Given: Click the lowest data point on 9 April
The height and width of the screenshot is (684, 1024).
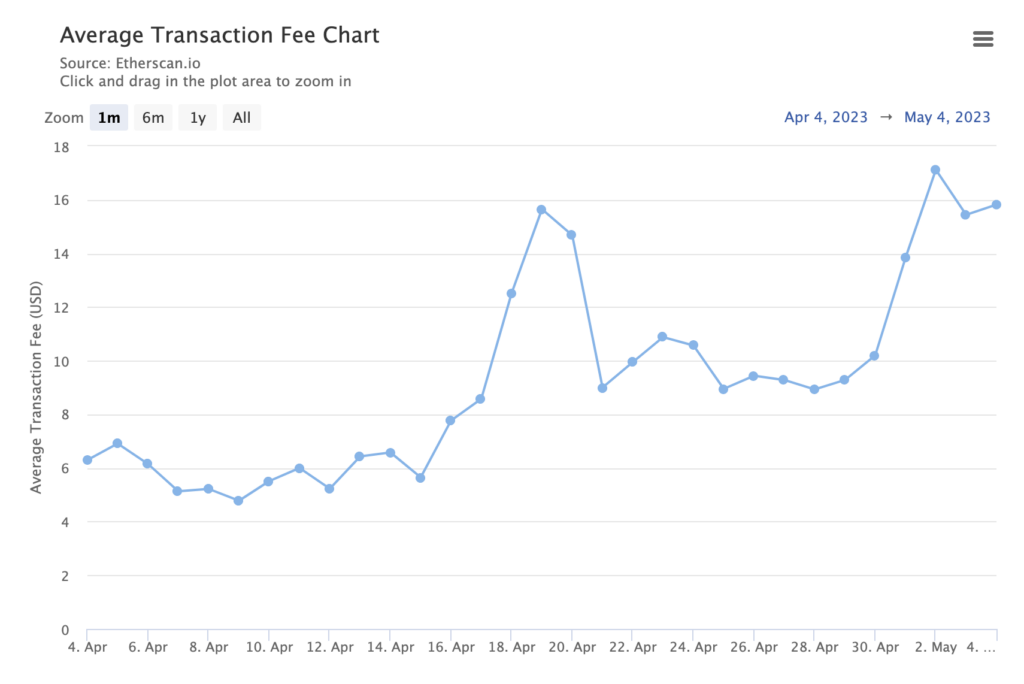Looking at the screenshot, I should coord(238,500).
